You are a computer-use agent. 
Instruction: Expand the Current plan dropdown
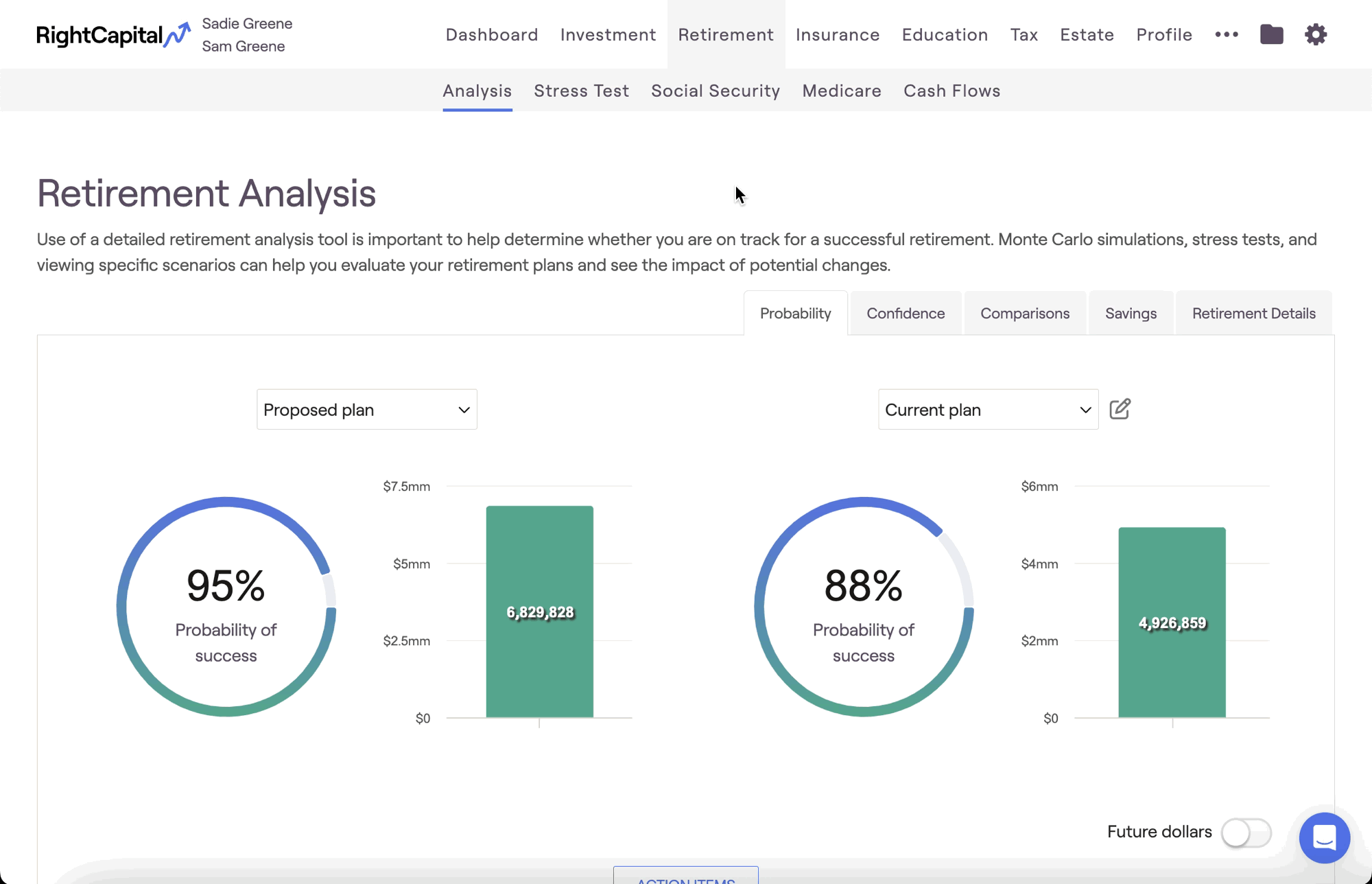click(988, 410)
